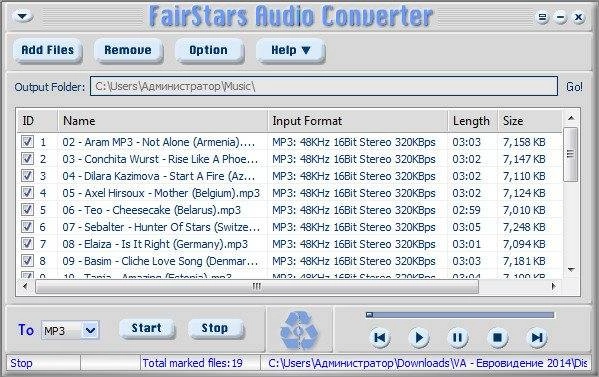Click the size value '7,158 KB'
The image size is (599, 377).
(524, 142)
